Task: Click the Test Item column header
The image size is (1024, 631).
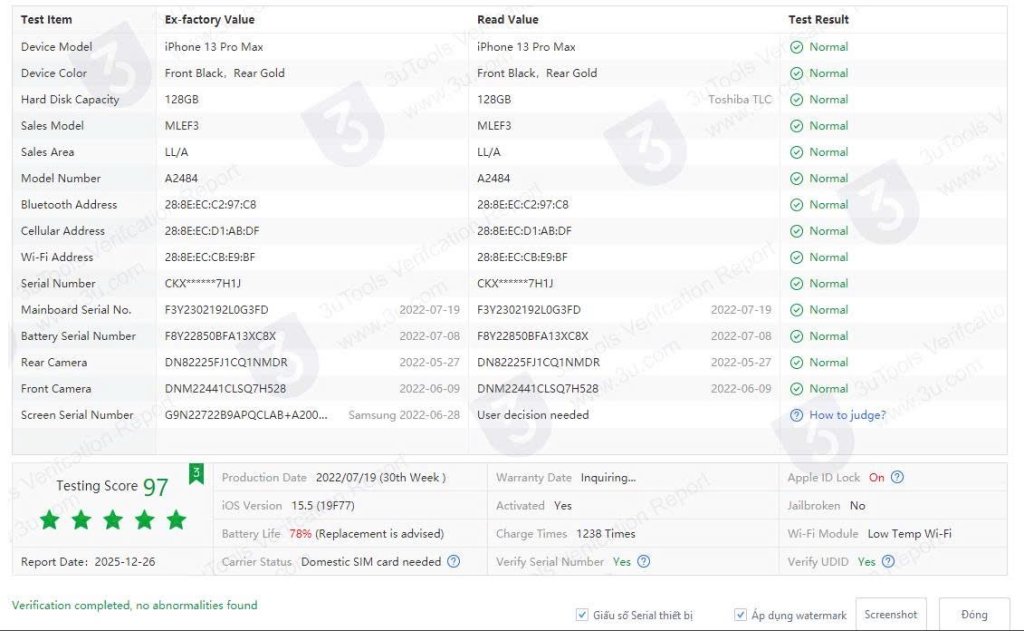Action: click(x=46, y=19)
